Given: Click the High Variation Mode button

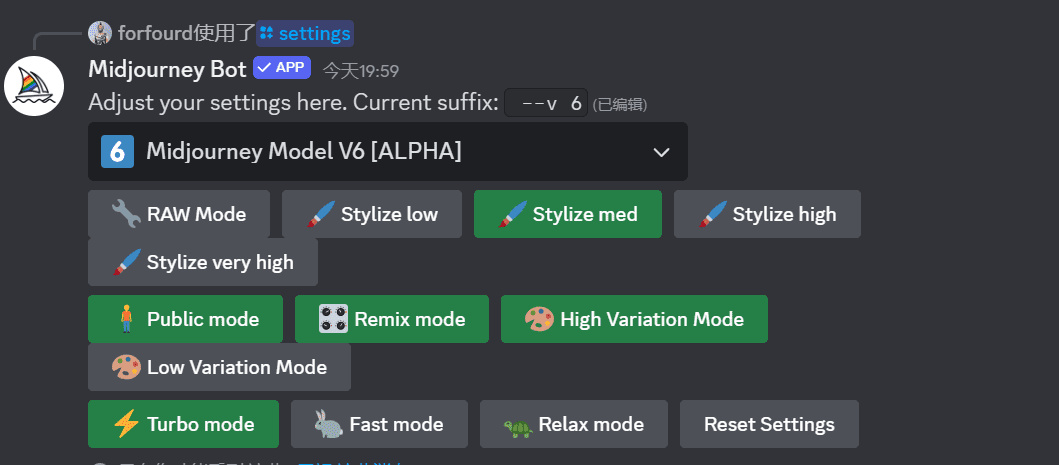Looking at the screenshot, I should [634, 319].
